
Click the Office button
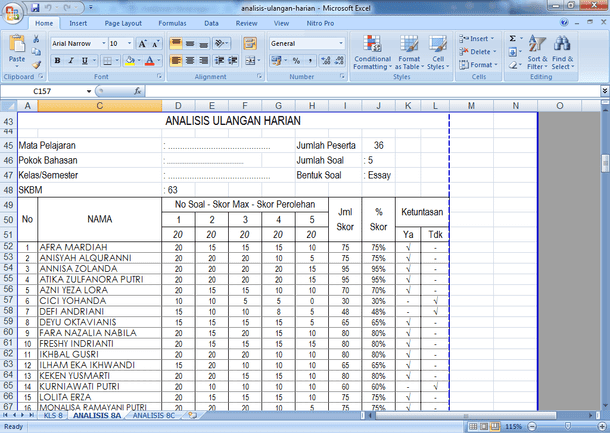click(12, 14)
